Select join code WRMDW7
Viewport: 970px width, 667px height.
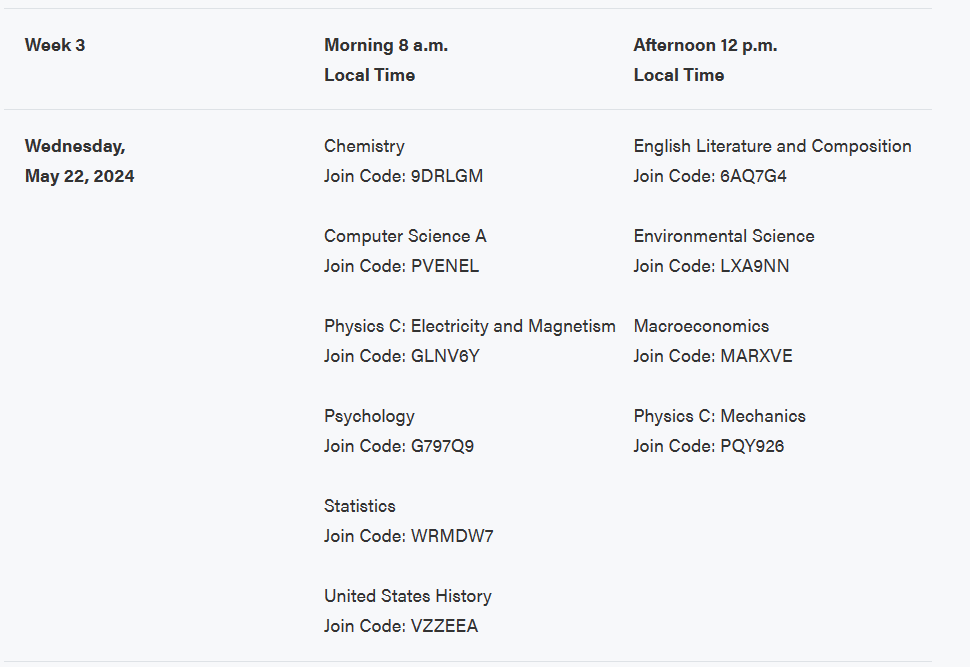click(x=452, y=536)
